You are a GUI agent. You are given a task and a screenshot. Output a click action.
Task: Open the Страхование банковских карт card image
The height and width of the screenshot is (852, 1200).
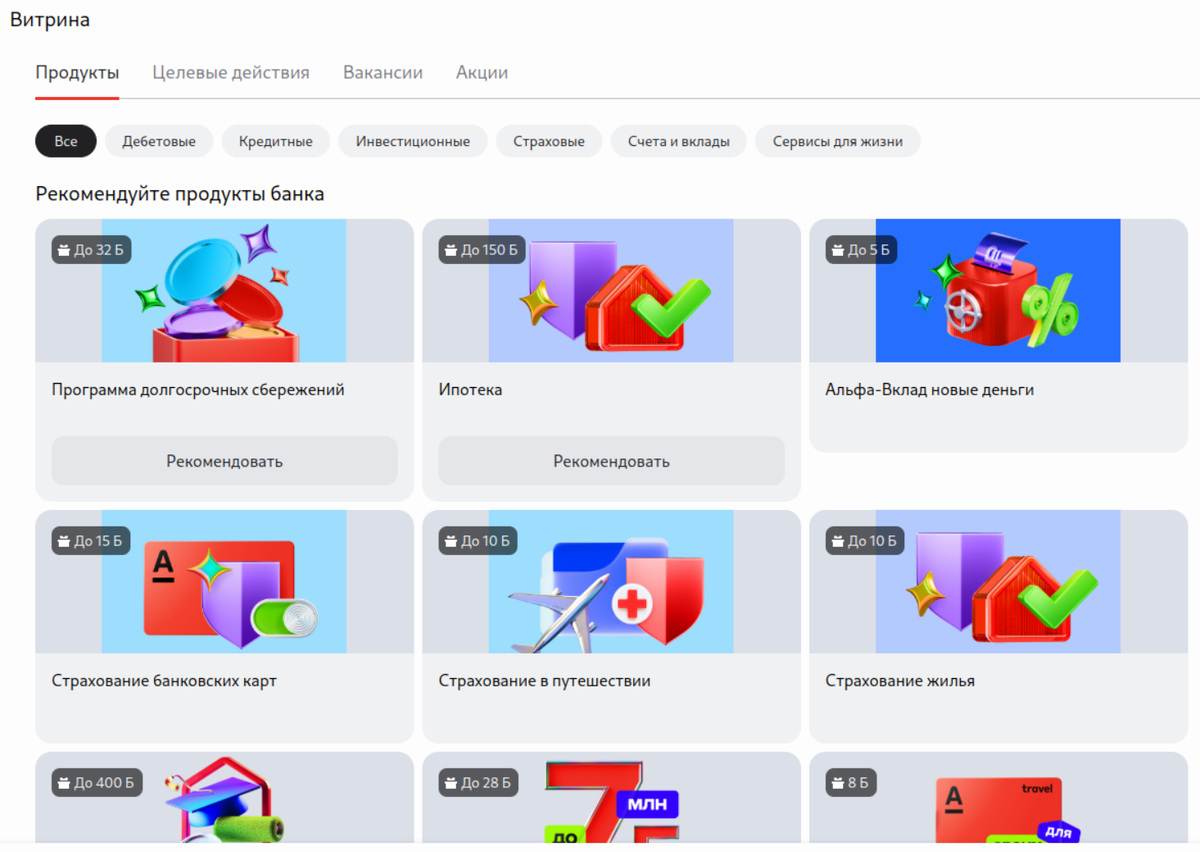point(224,581)
